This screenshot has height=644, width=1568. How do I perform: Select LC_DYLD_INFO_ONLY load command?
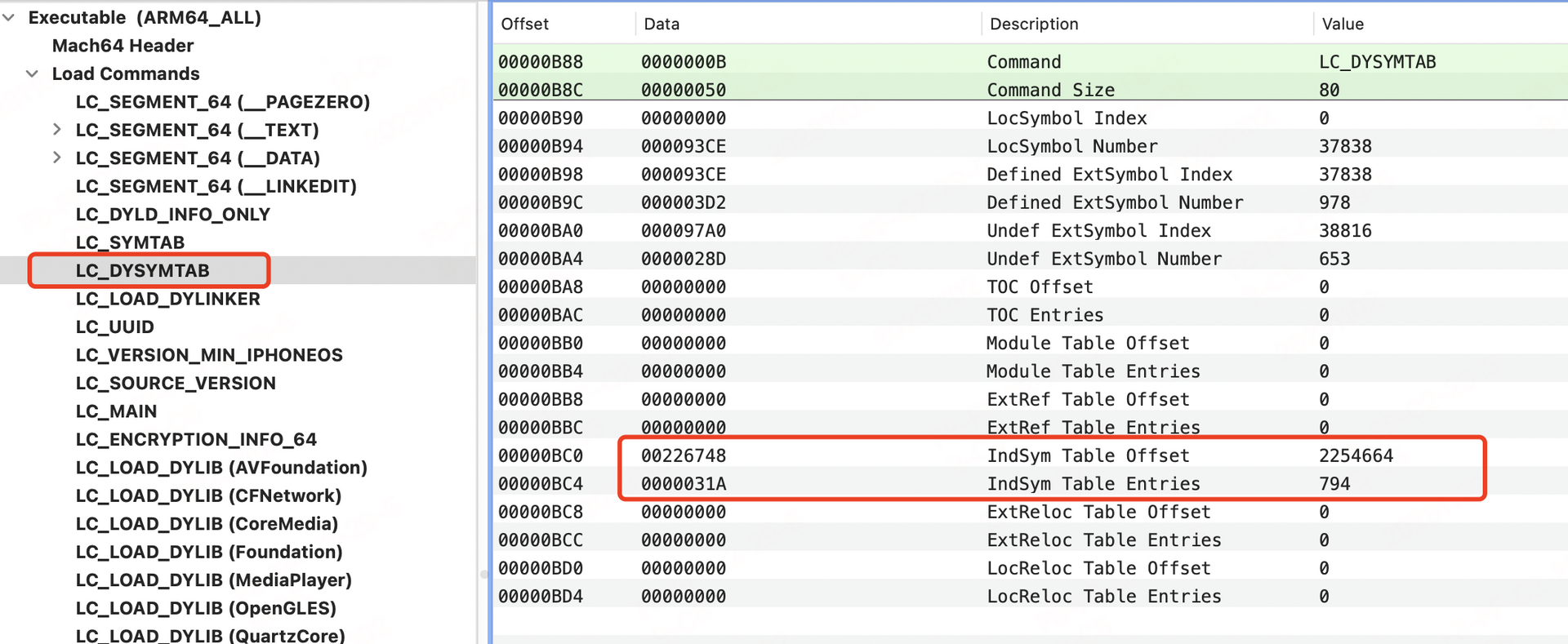[x=172, y=215]
